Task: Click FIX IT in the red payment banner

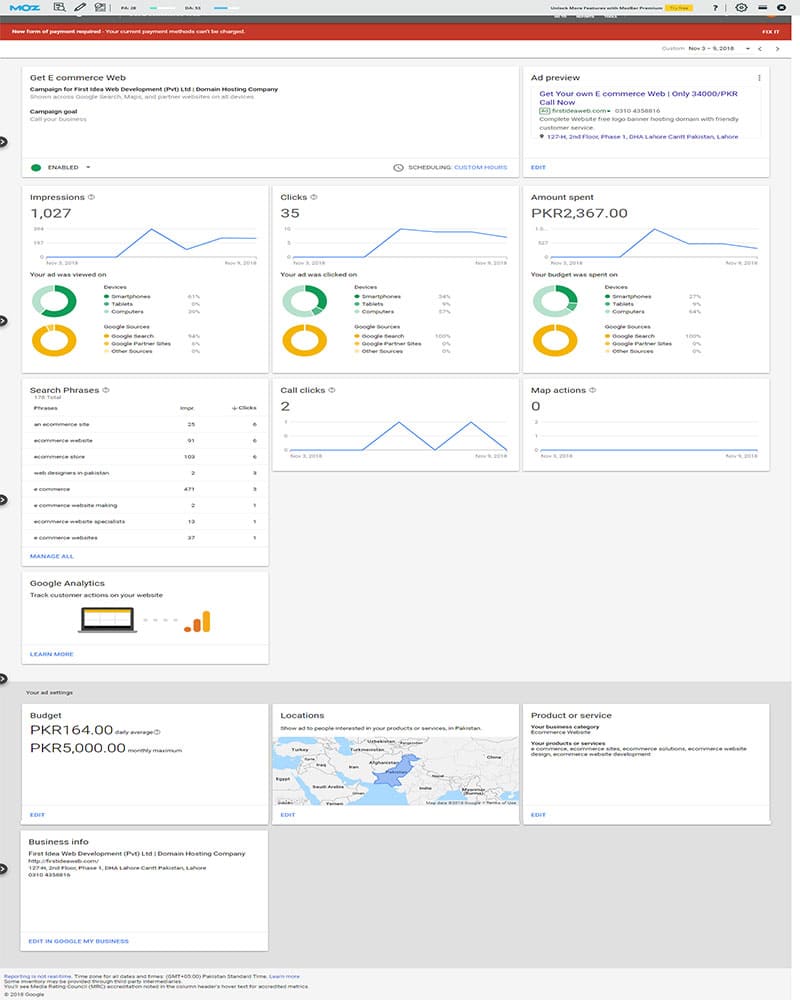Action: click(x=771, y=31)
